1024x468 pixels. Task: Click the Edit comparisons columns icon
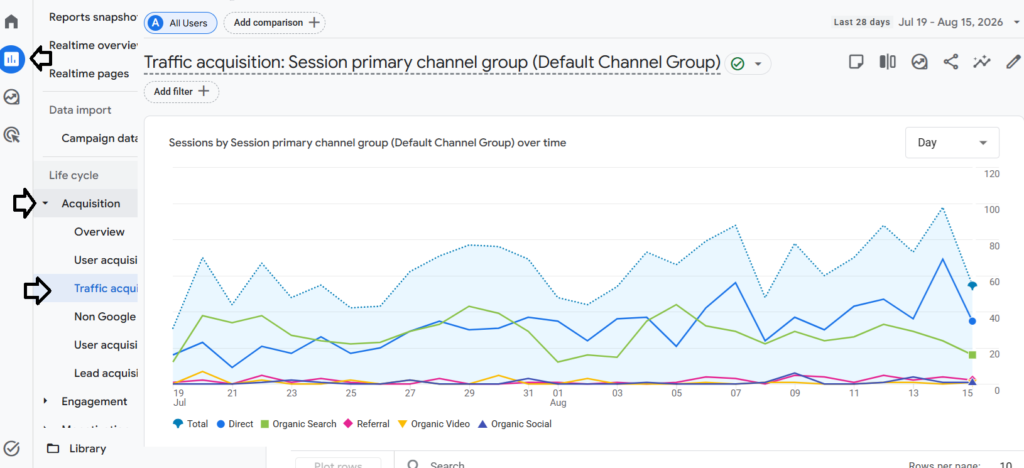point(888,62)
